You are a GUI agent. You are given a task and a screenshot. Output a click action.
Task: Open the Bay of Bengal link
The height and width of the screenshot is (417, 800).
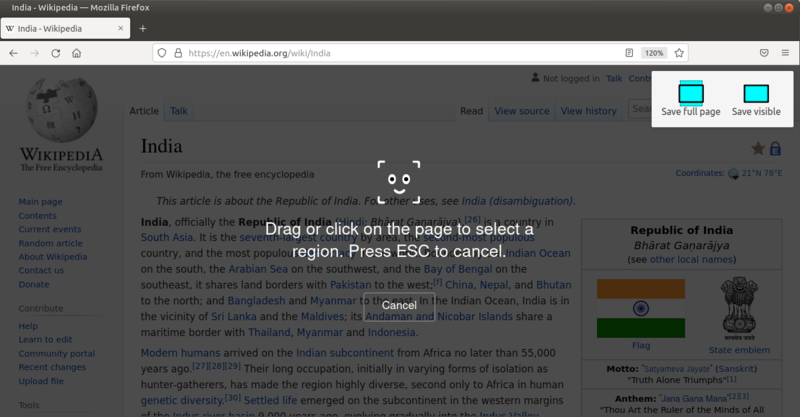click(458, 269)
